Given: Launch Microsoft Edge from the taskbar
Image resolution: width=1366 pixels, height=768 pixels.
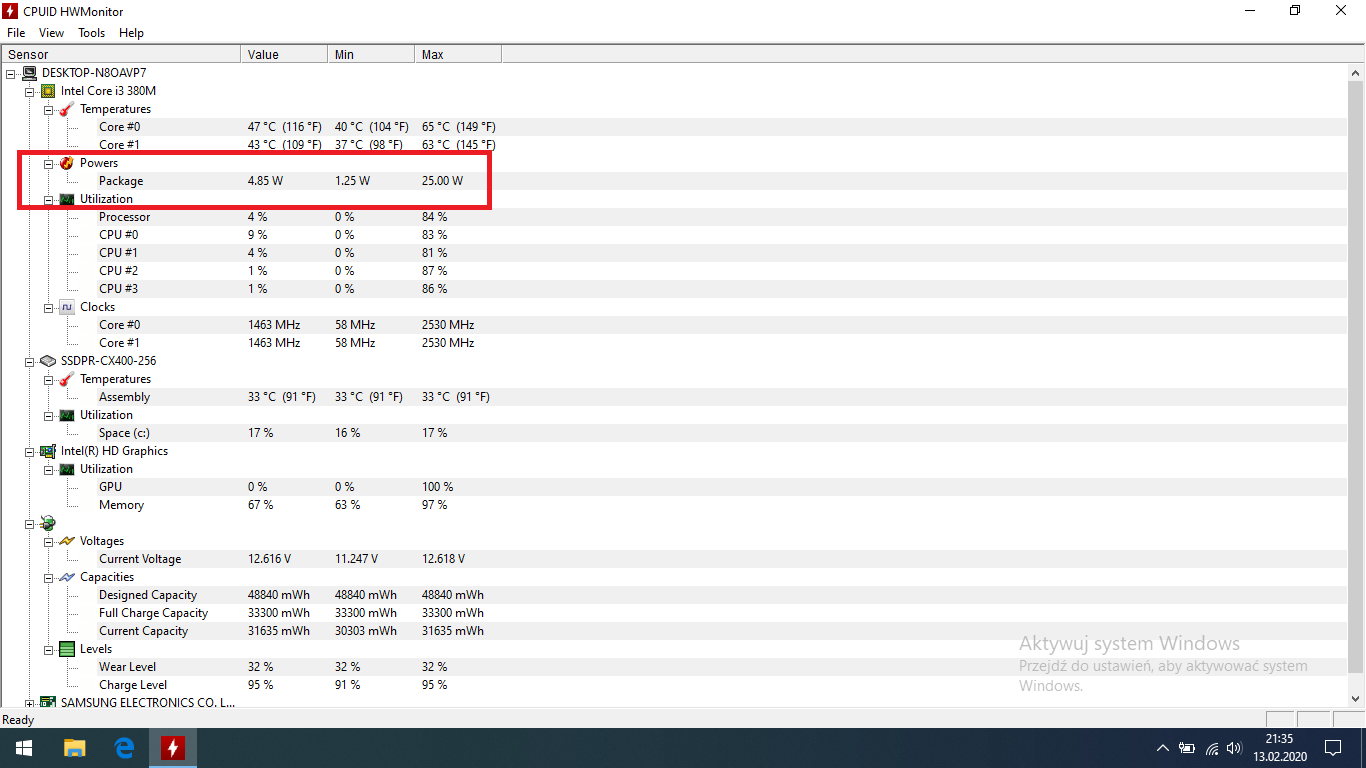Looking at the screenshot, I should [x=124, y=748].
